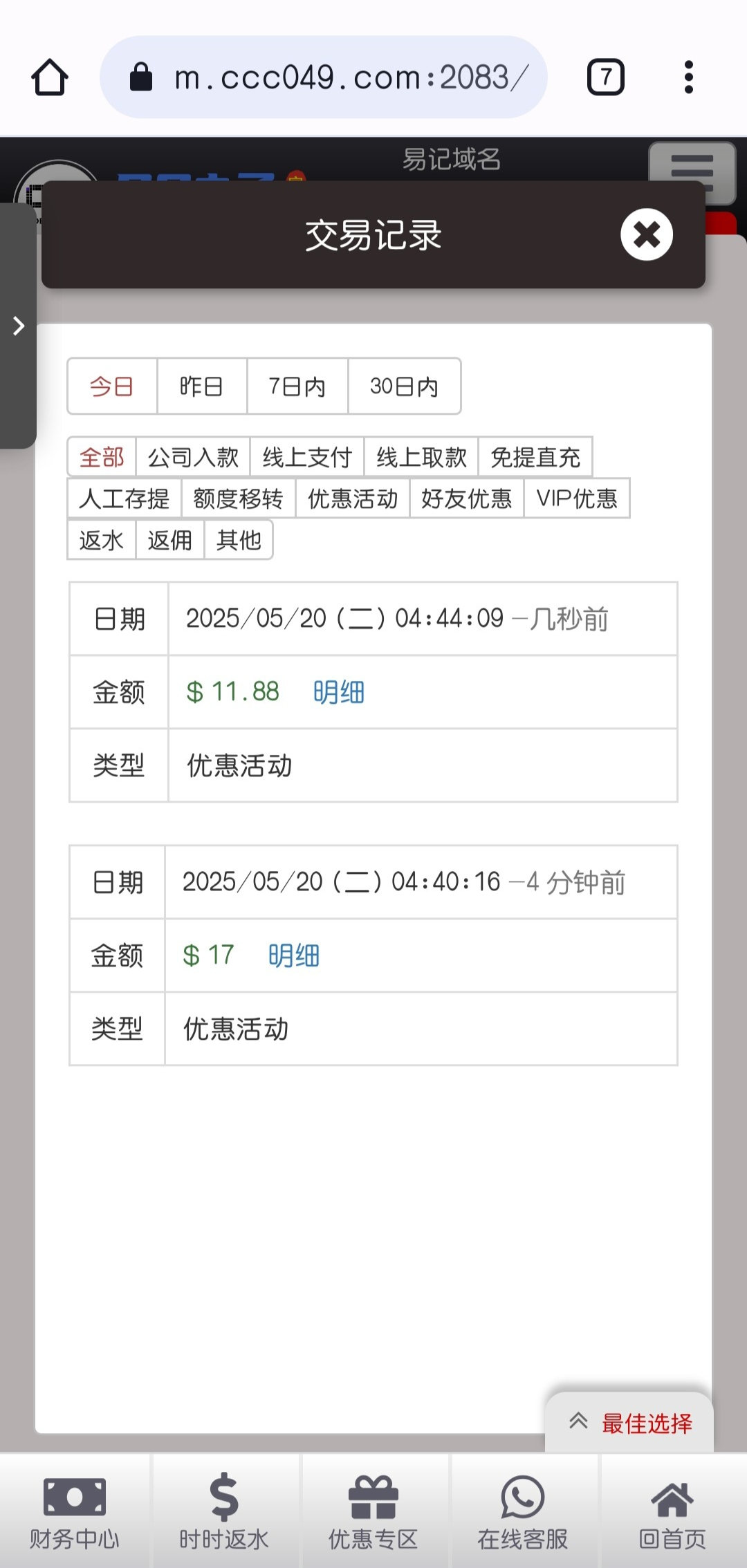This screenshot has width=747, height=1568.
Task: View 明细 for the $17 record
Action: click(294, 955)
